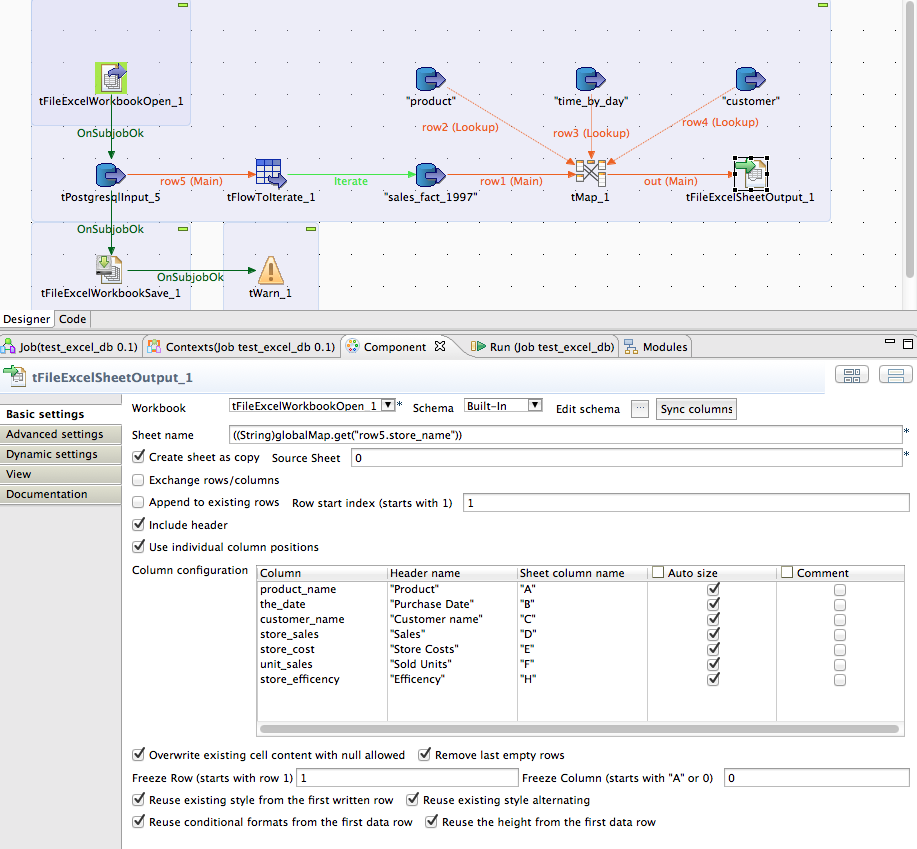
Task: Collapse the tFileExcelWorkbookOpen_1 subjob
Action: click(x=182, y=5)
